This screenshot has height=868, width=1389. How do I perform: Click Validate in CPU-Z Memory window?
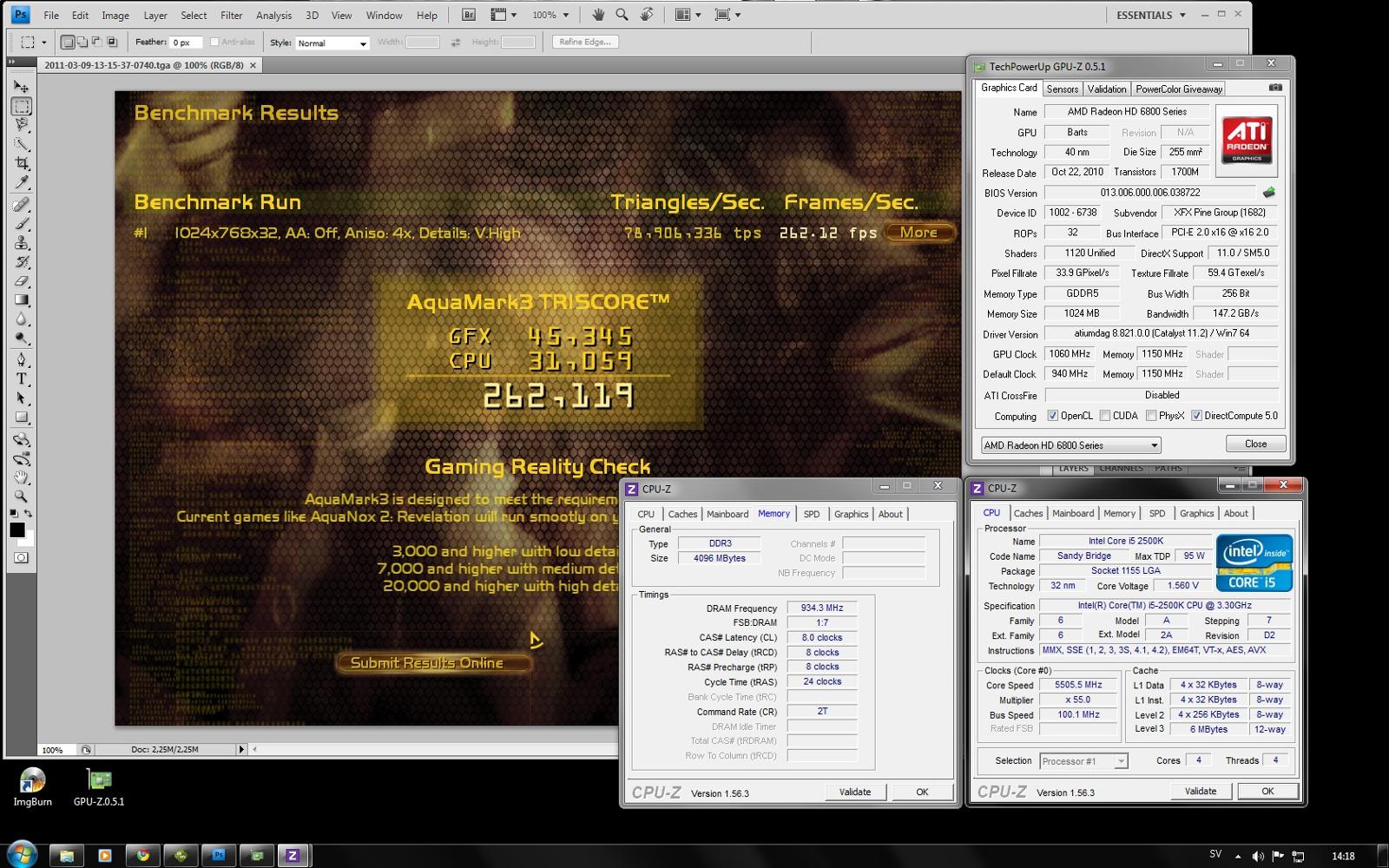[855, 792]
